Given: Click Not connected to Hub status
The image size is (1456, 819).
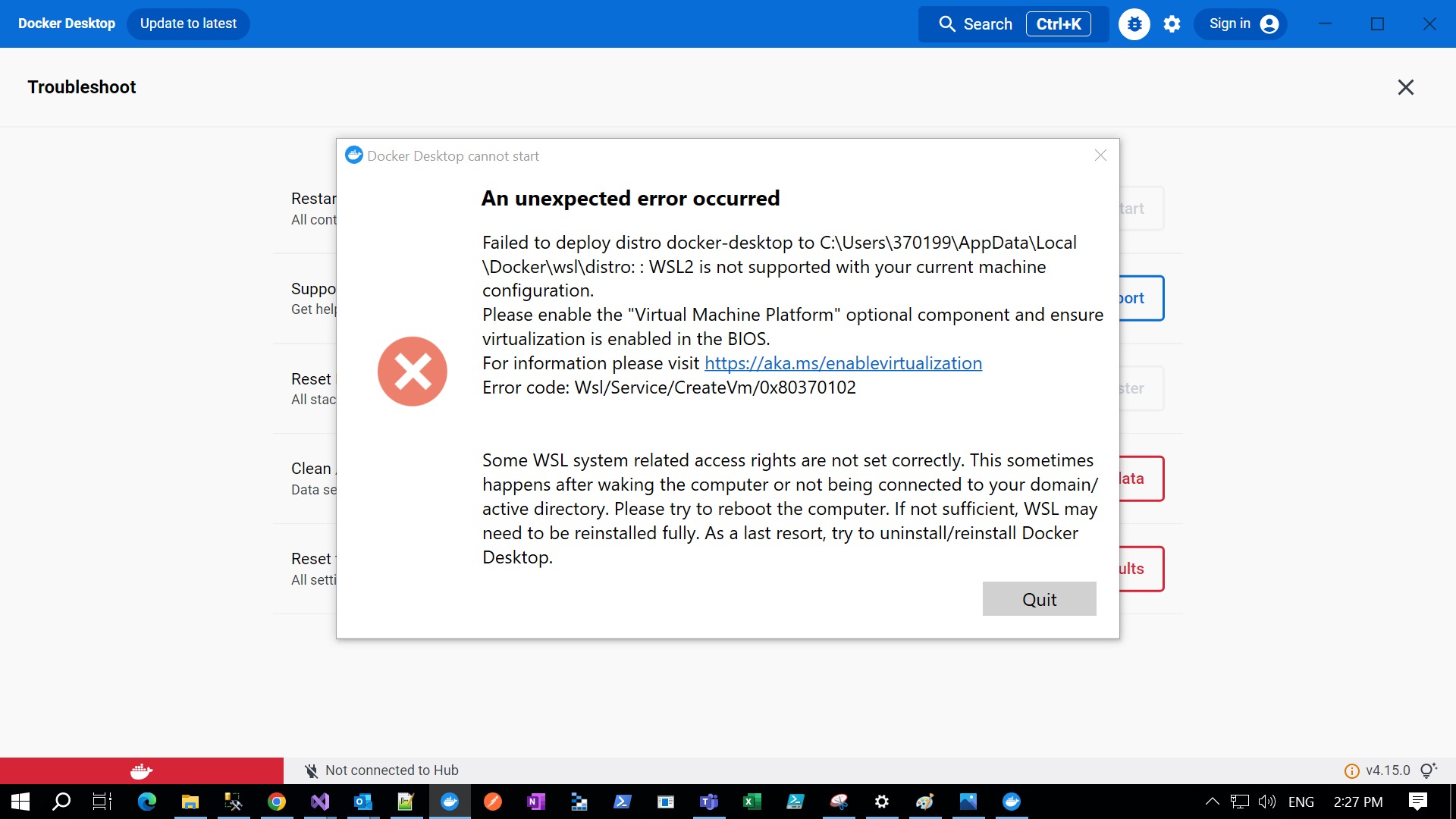Looking at the screenshot, I should click(x=382, y=770).
